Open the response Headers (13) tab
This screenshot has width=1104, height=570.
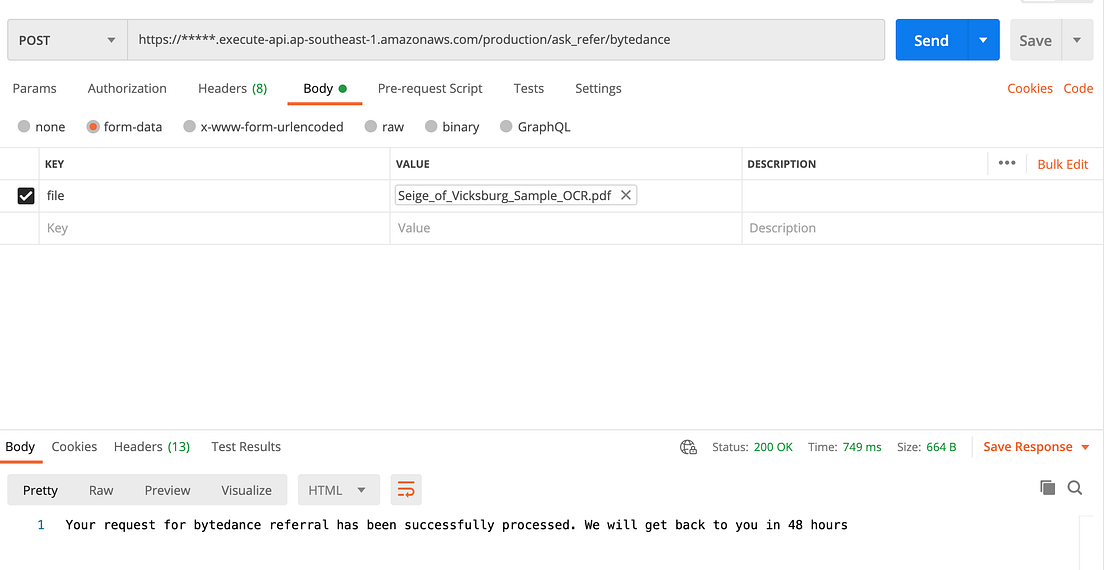[151, 447]
